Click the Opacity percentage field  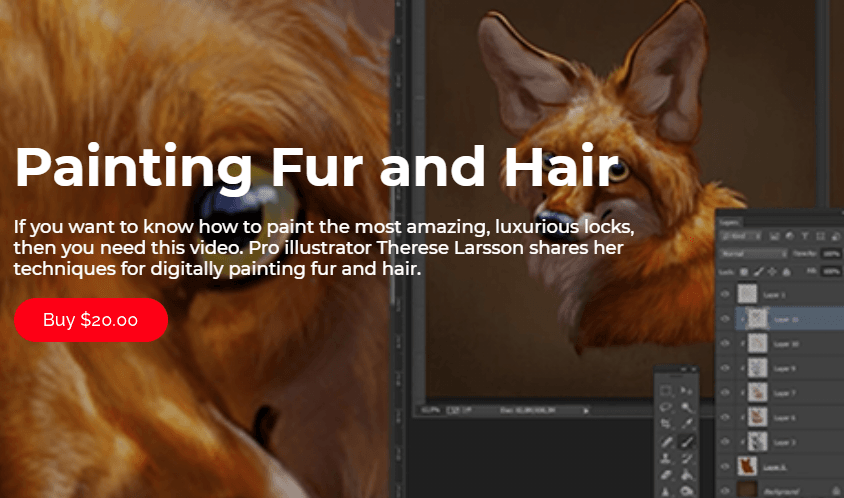click(x=831, y=254)
